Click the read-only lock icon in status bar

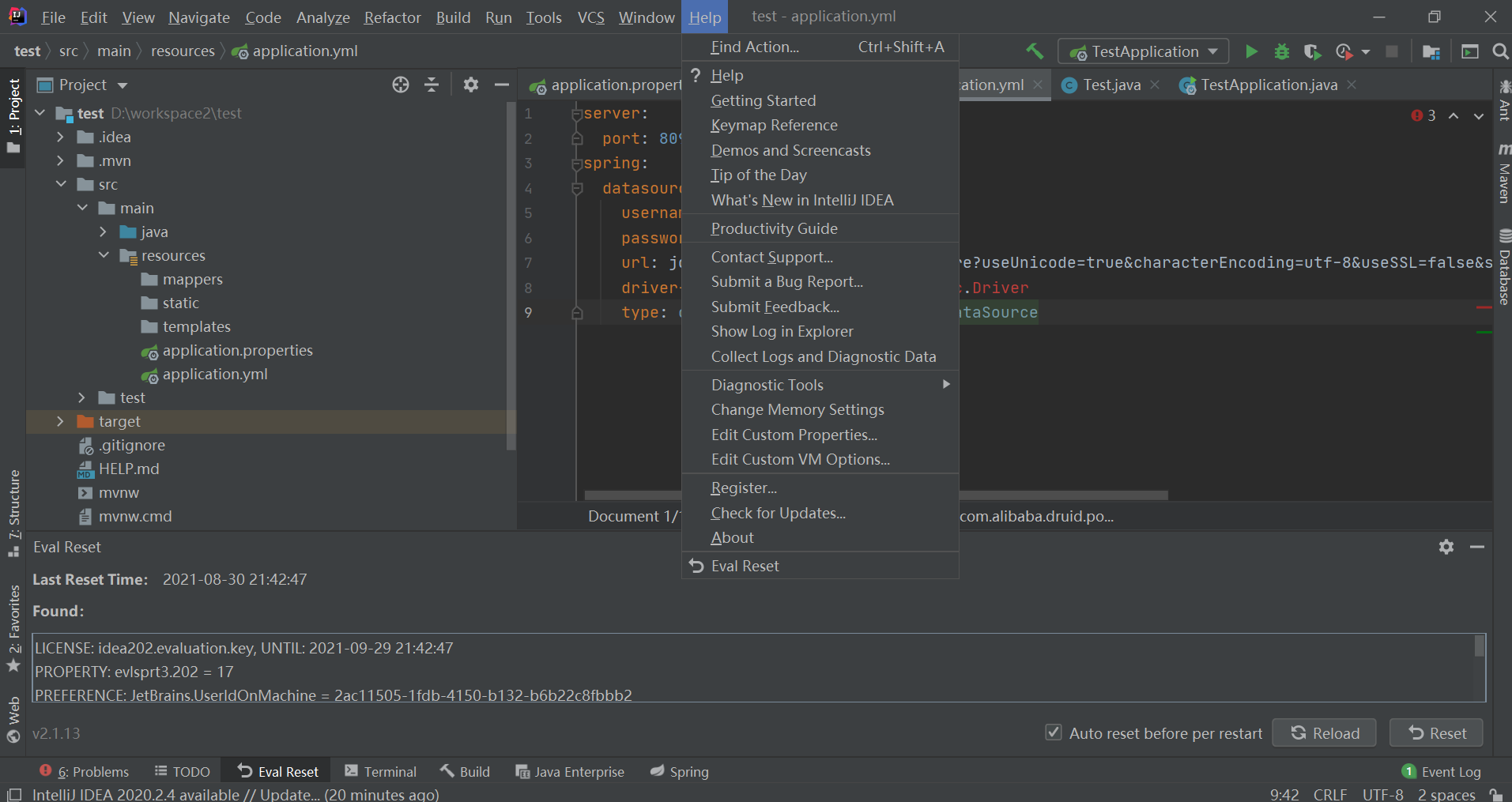pyautogui.click(x=1495, y=794)
